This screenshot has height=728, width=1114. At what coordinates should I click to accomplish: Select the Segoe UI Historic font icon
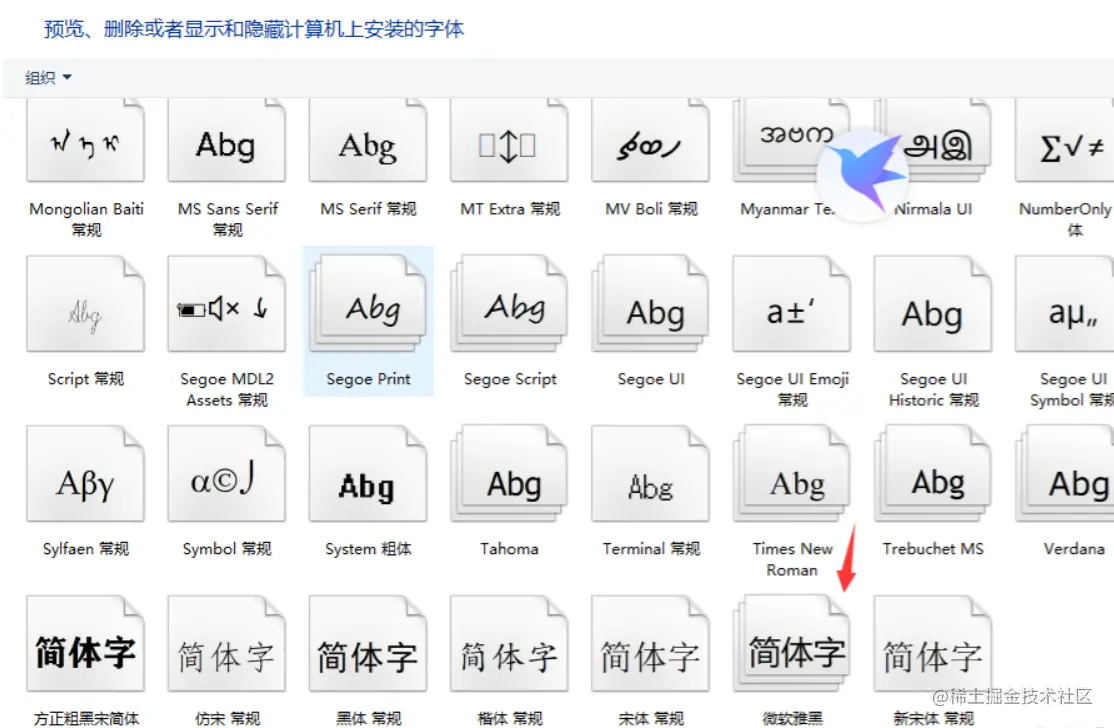pyautogui.click(x=933, y=304)
